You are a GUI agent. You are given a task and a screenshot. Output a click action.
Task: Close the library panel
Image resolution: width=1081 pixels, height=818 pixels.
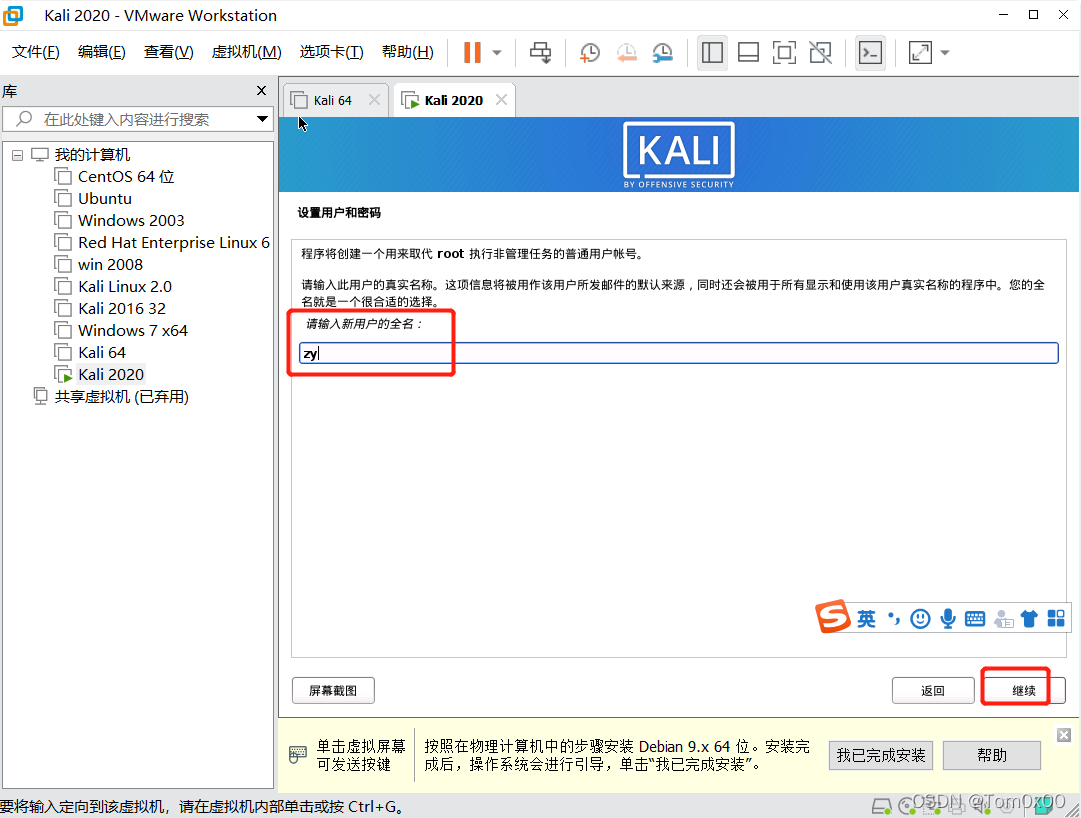[x=261, y=90]
